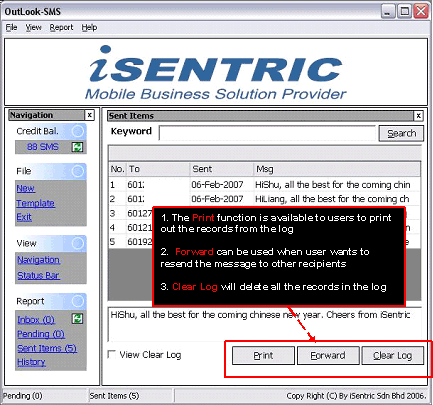Open the View menu
The height and width of the screenshot is (405, 433).
coord(34,27)
